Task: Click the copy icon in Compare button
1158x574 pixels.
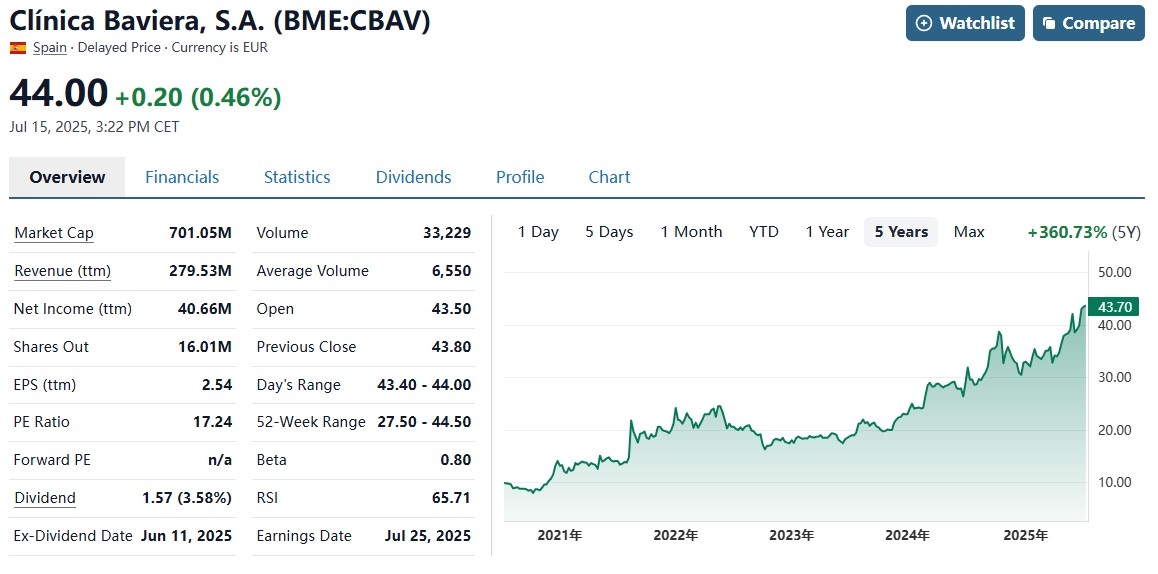Action: 1049,23
